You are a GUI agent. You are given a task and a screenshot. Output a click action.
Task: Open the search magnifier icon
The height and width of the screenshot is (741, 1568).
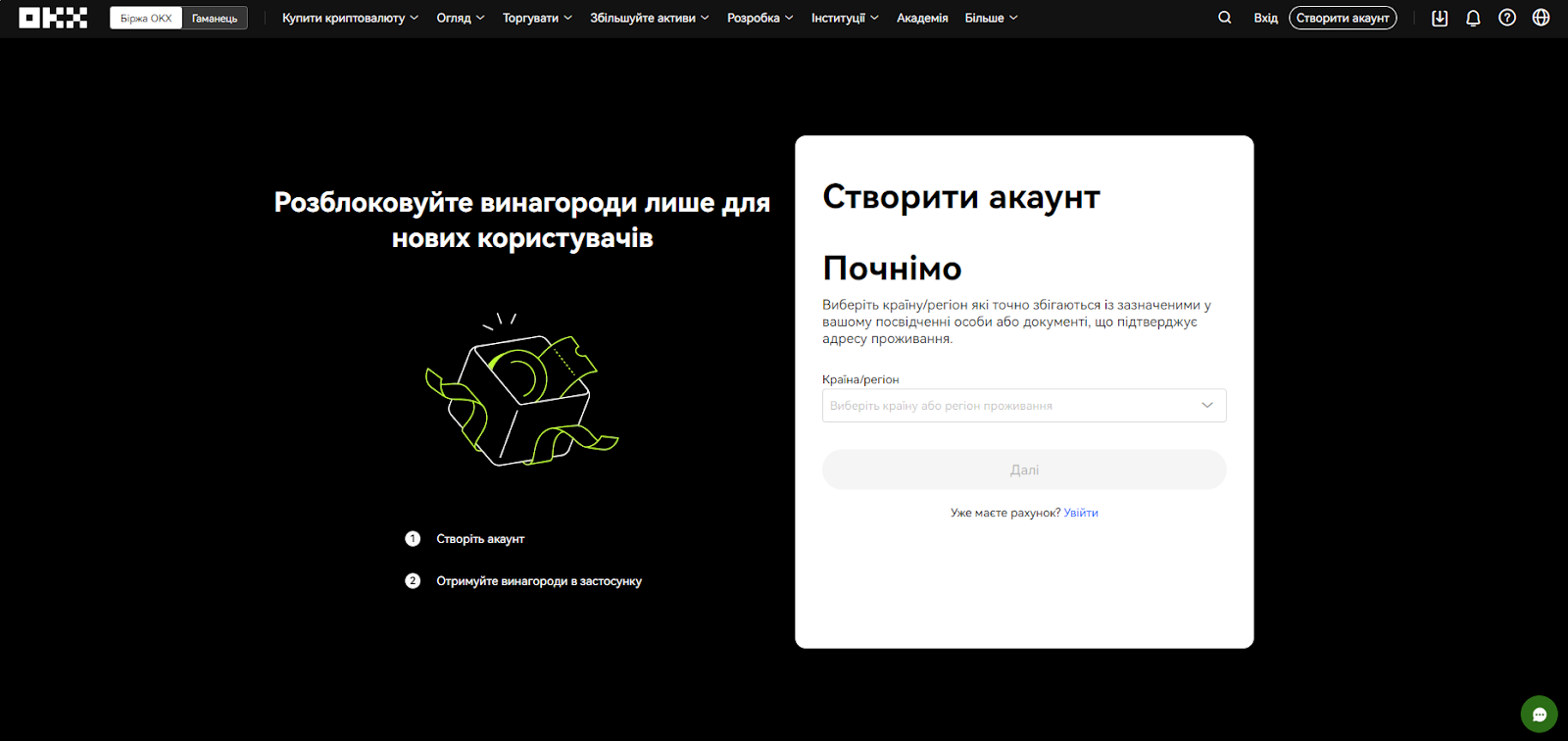[x=1225, y=18]
